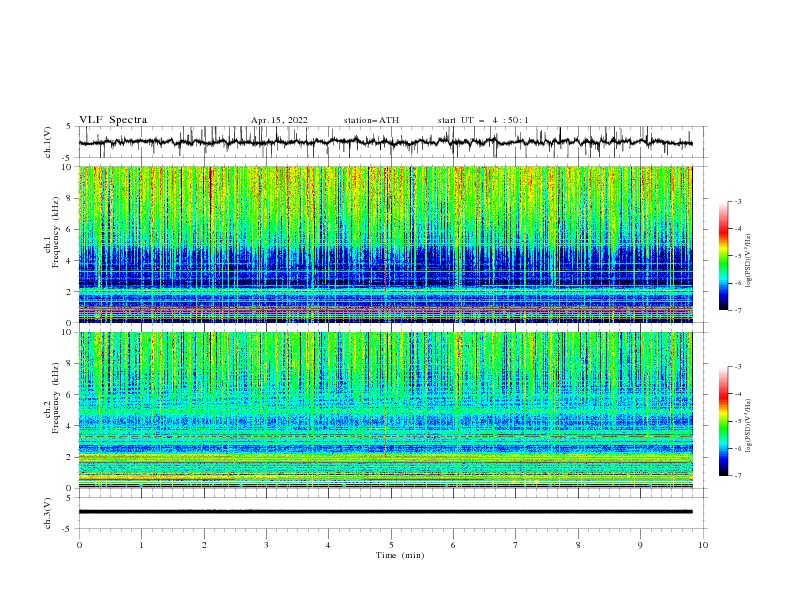Click the ch.3(V) black waveform band

pos(386,512)
